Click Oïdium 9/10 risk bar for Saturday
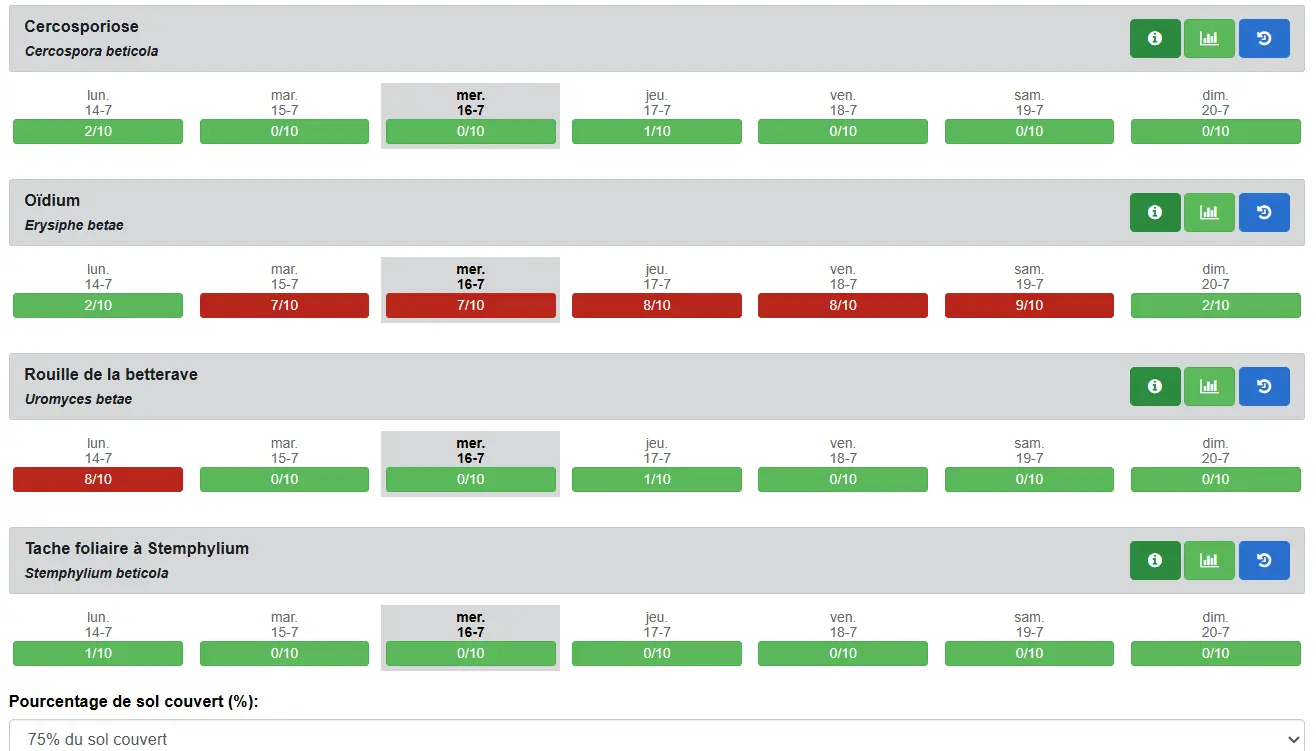The height and width of the screenshot is (751, 1316). click(x=1029, y=306)
